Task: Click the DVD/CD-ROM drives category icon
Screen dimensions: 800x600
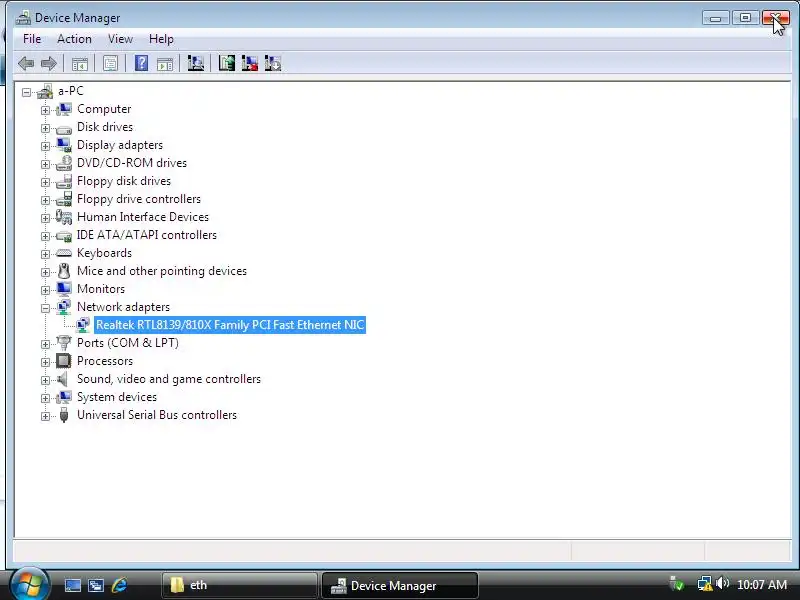Action: tap(64, 163)
